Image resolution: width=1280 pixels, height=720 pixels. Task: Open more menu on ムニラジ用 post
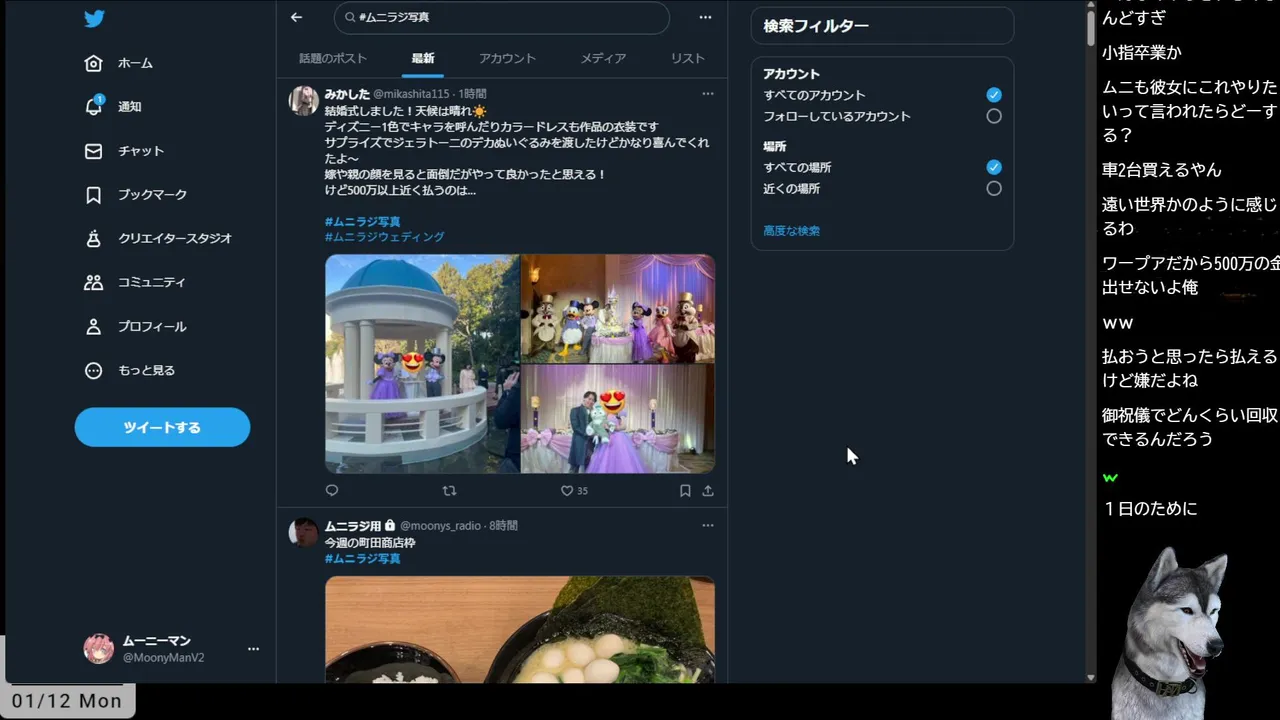pos(708,525)
